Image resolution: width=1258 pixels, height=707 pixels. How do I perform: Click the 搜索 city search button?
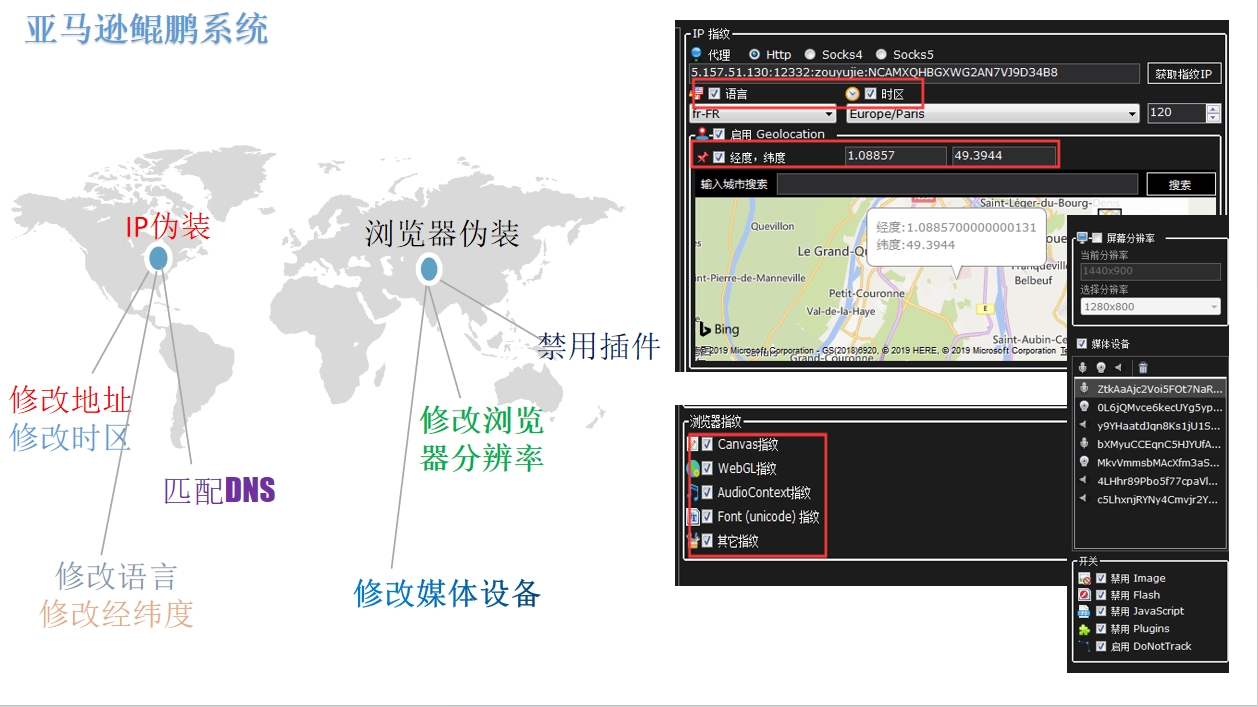pos(1181,184)
